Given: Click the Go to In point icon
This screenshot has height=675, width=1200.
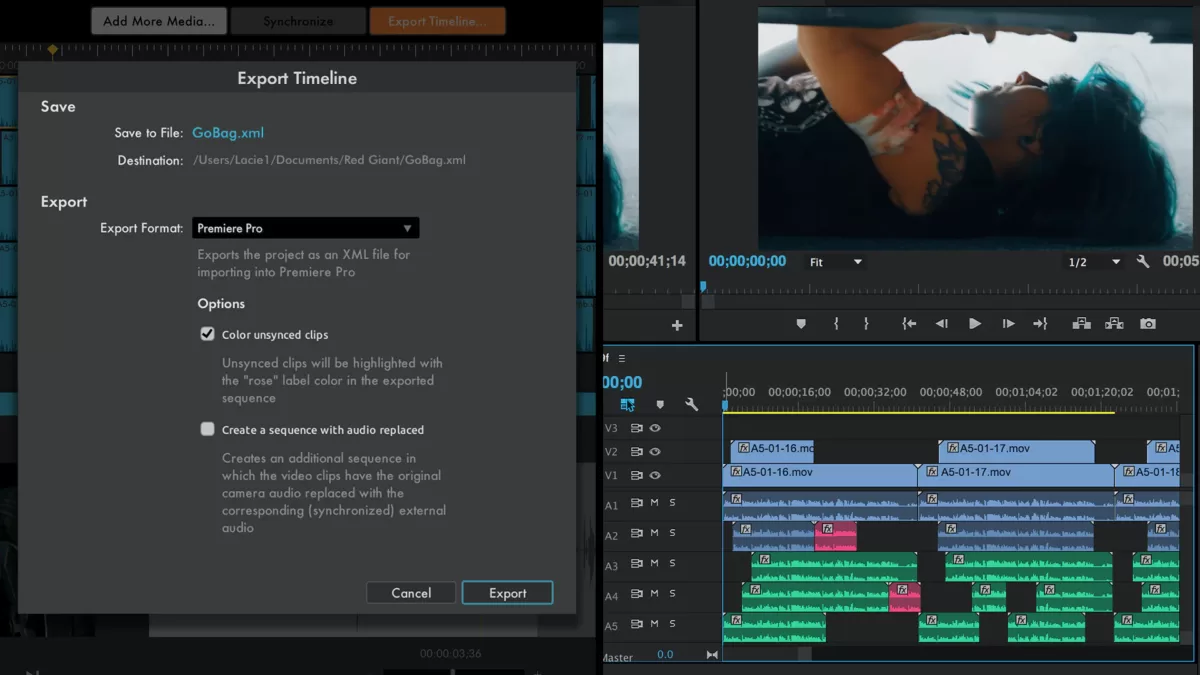Looking at the screenshot, I should (909, 324).
